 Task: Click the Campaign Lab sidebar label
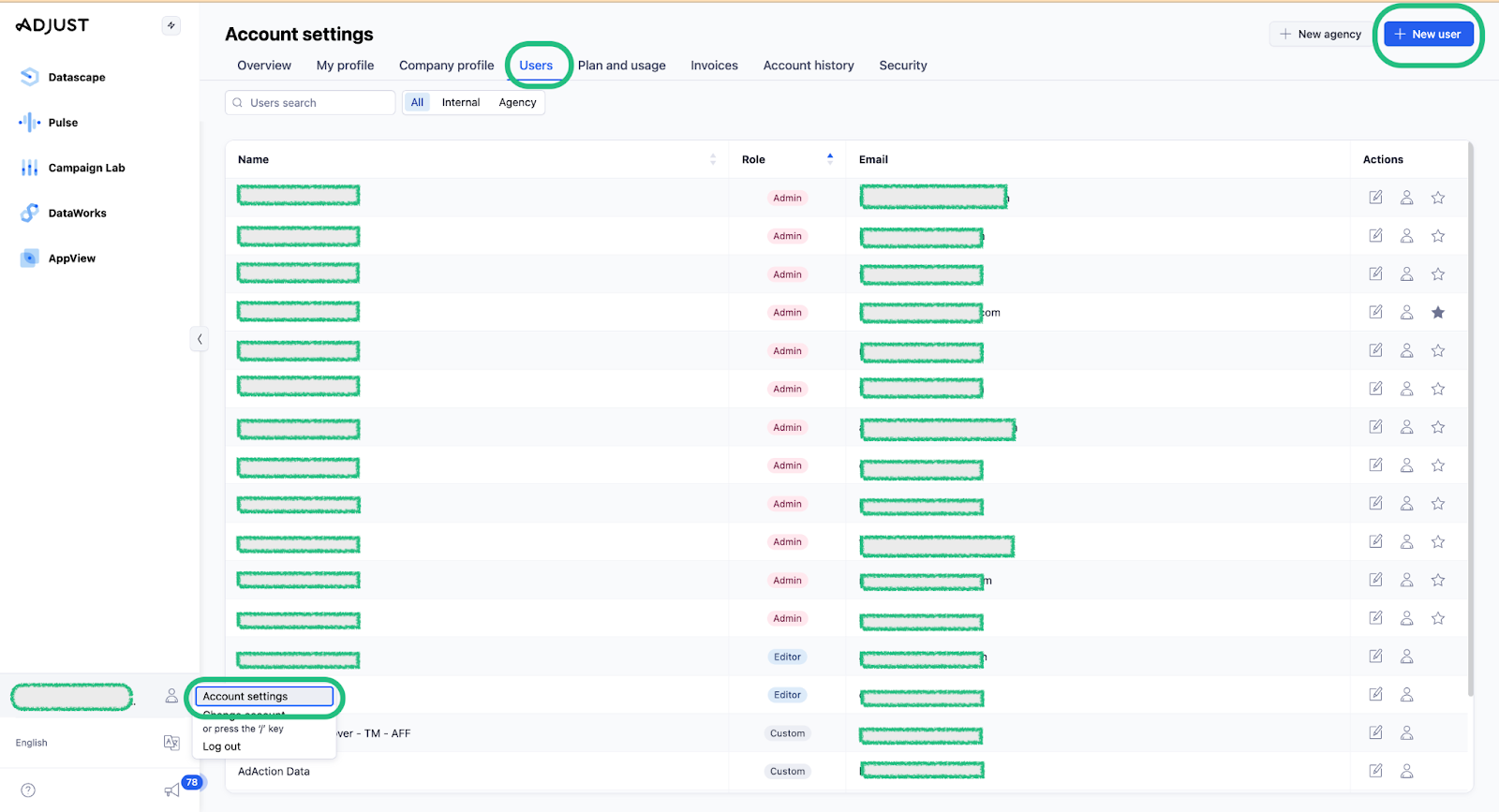(87, 169)
